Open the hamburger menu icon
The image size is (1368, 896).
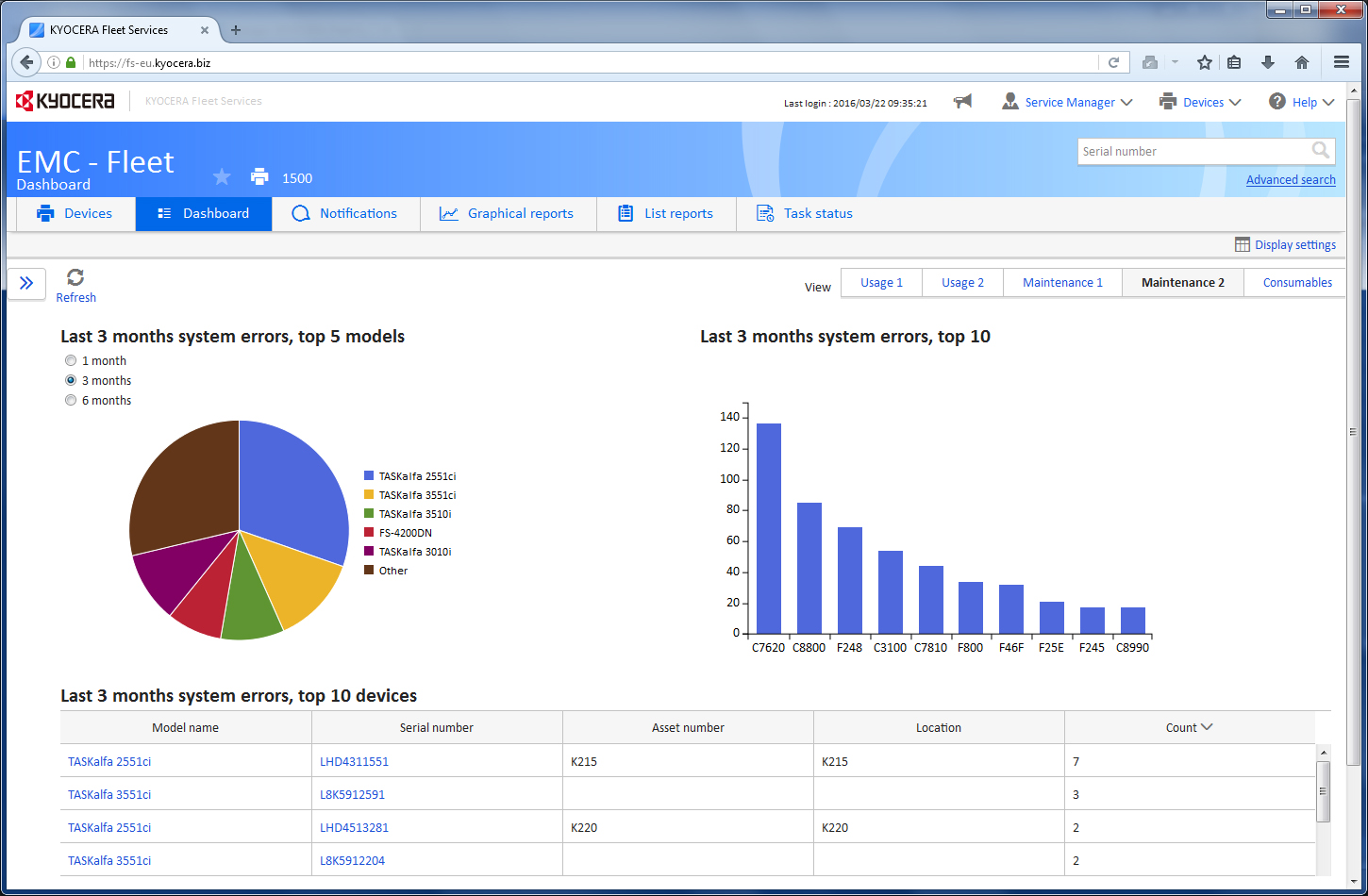tap(1342, 62)
